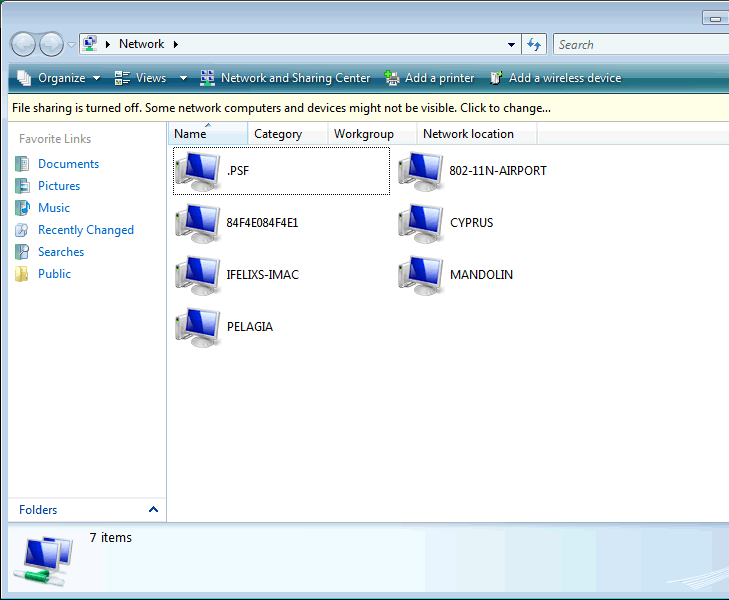Screen dimensions: 729x600
Task: Open the .PSF network computer icon
Action: click(x=198, y=171)
